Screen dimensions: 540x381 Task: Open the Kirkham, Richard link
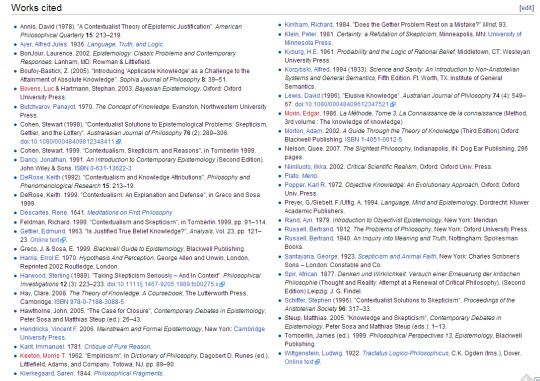tap(309, 25)
